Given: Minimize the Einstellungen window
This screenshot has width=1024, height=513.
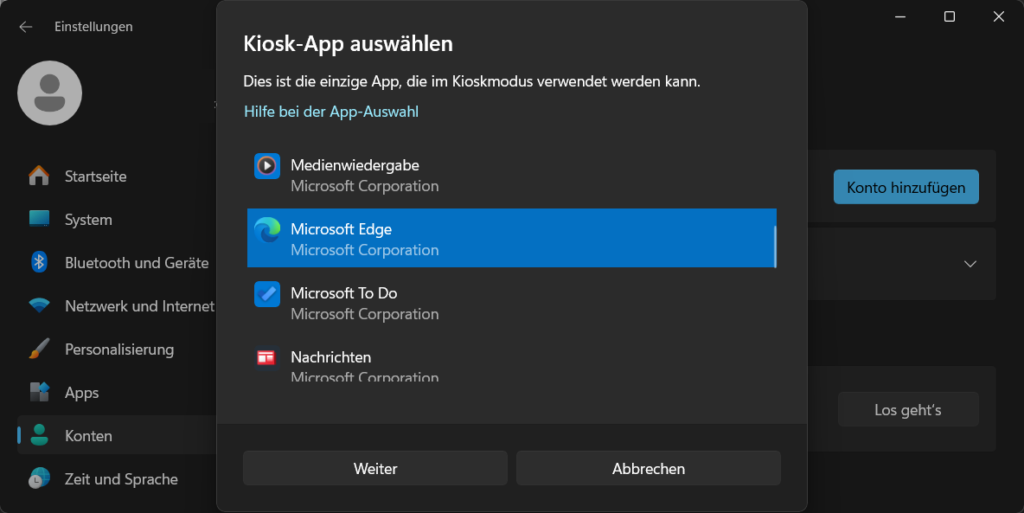Looking at the screenshot, I should pyautogui.click(x=900, y=16).
